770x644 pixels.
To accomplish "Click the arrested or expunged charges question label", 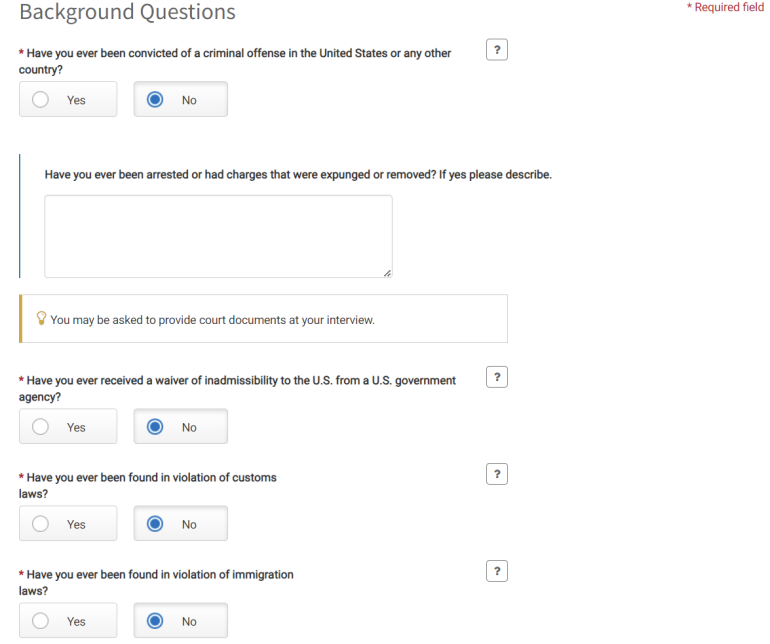I will coord(298,175).
